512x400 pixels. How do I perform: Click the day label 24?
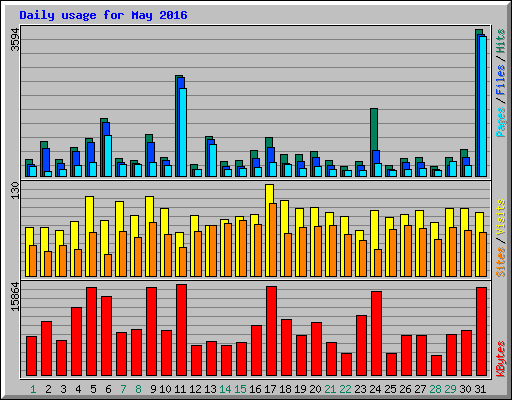375,389
